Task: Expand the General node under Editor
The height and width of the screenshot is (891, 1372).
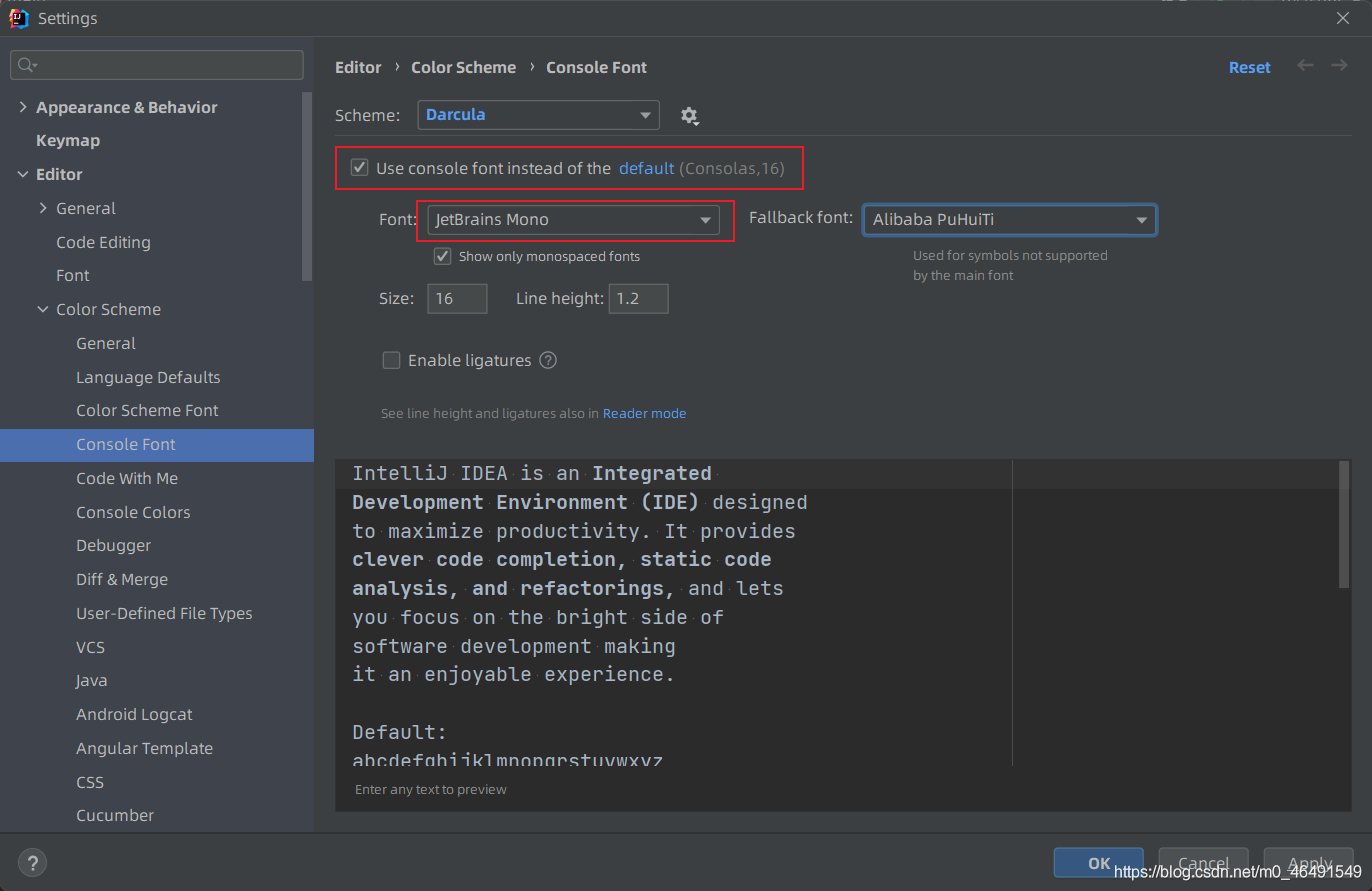Action: [x=43, y=208]
